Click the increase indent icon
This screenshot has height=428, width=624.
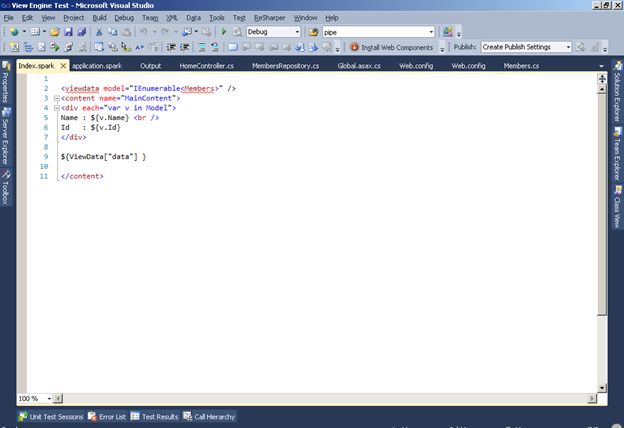point(184,47)
